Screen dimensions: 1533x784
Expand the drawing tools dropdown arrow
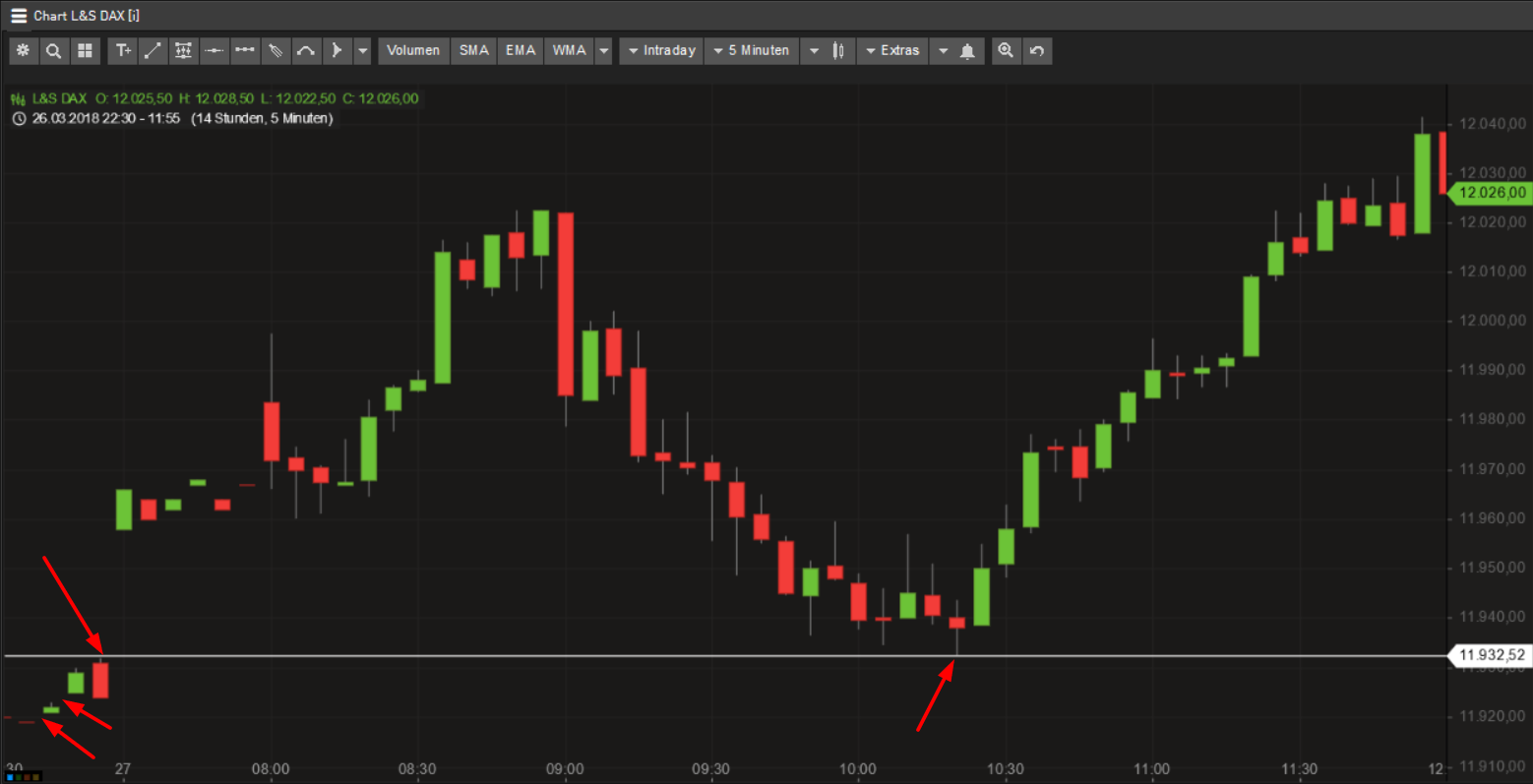[x=362, y=50]
